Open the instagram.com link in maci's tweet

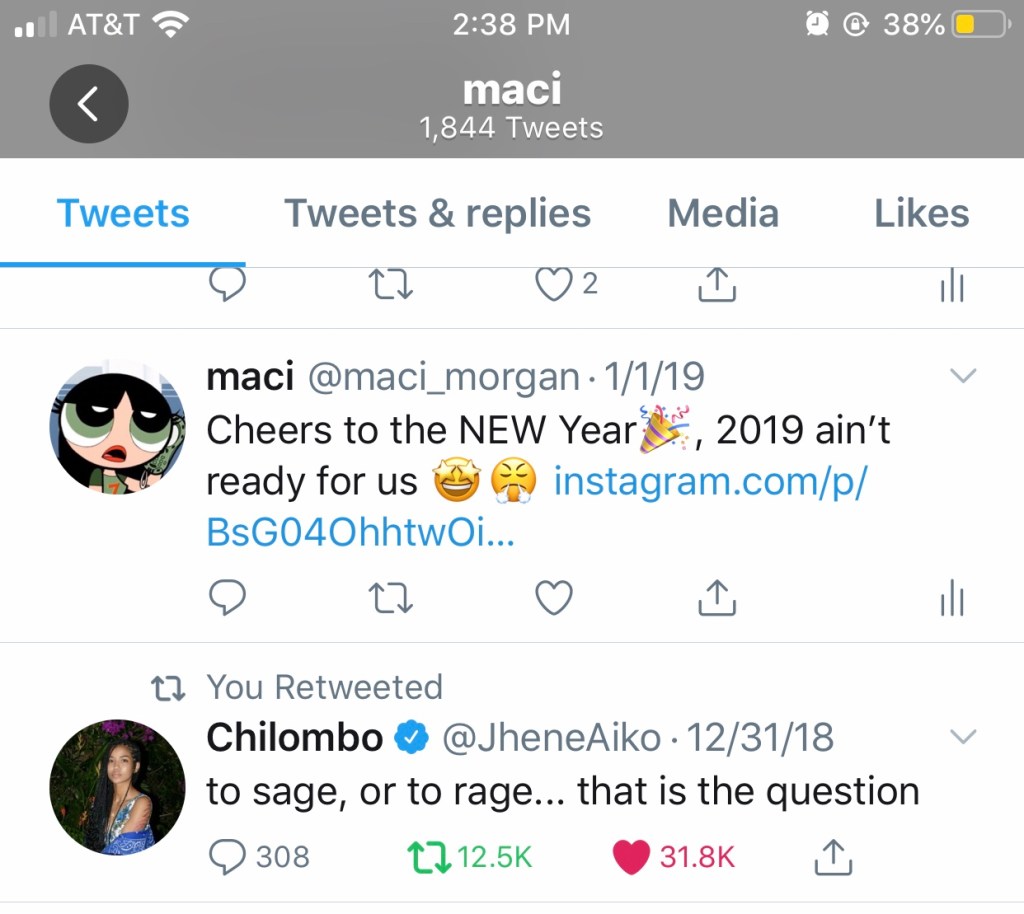[710, 481]
